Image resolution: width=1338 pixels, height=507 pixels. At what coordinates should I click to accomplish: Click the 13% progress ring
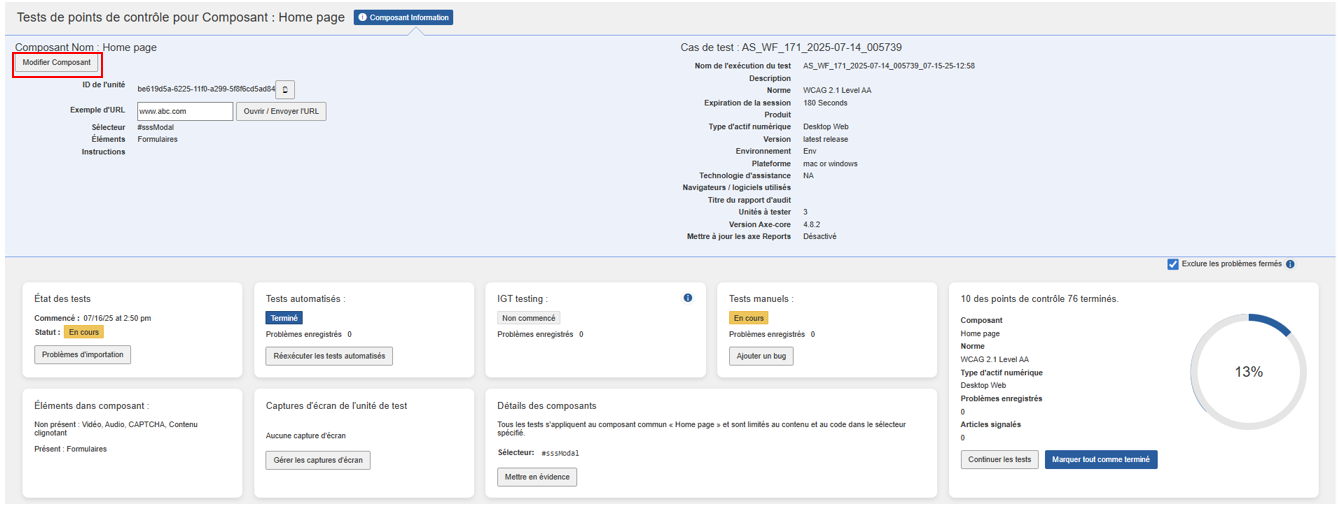coord(1248,372)
